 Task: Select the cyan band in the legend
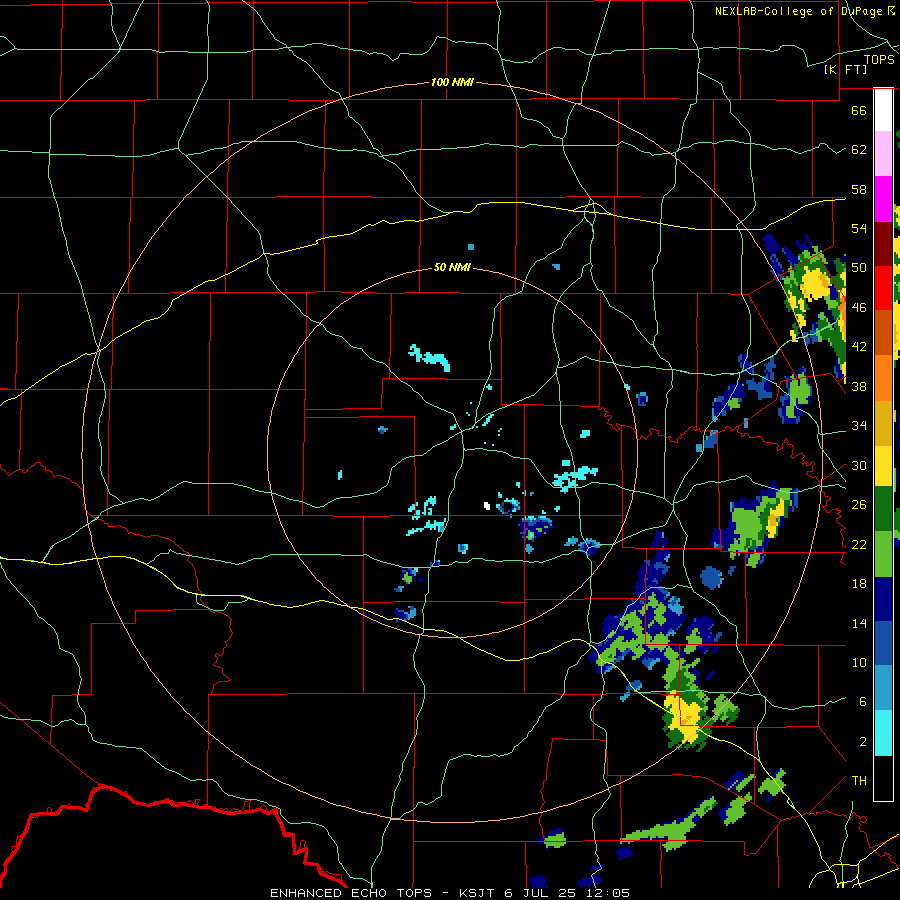pos(883,733)
